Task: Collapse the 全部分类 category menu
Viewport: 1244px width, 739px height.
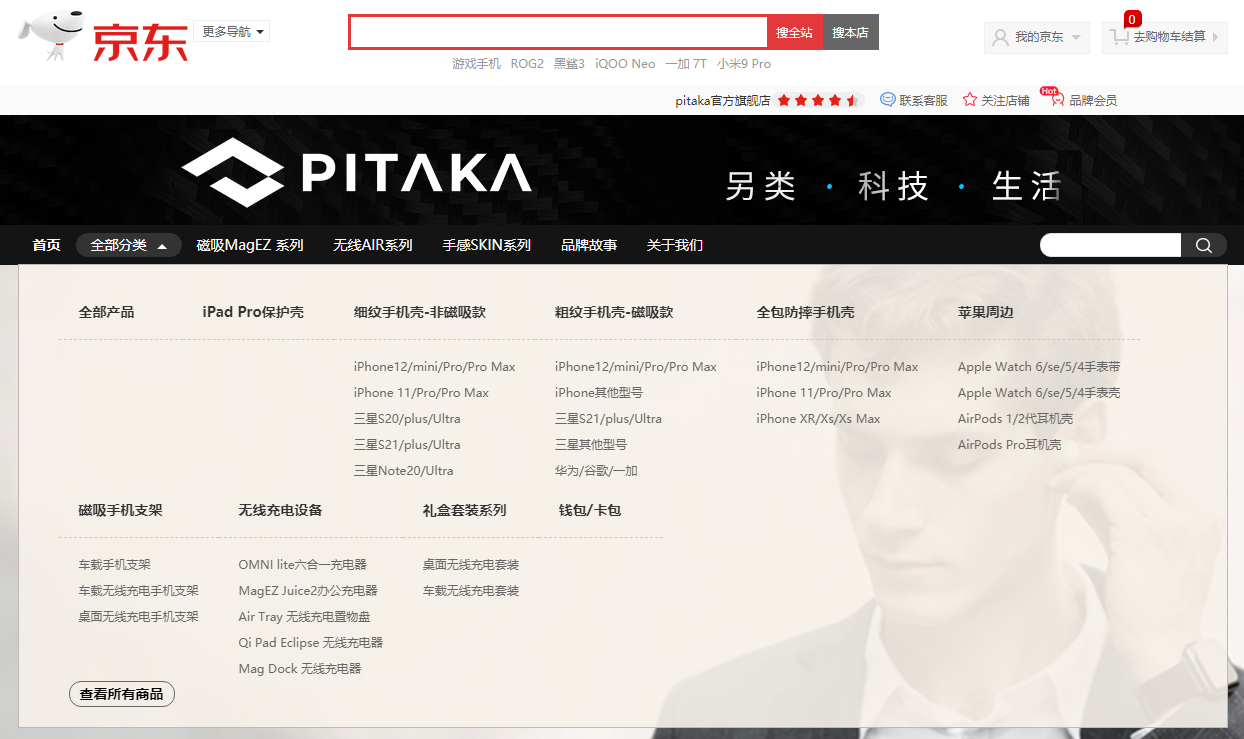Action: tap(128, 245)
